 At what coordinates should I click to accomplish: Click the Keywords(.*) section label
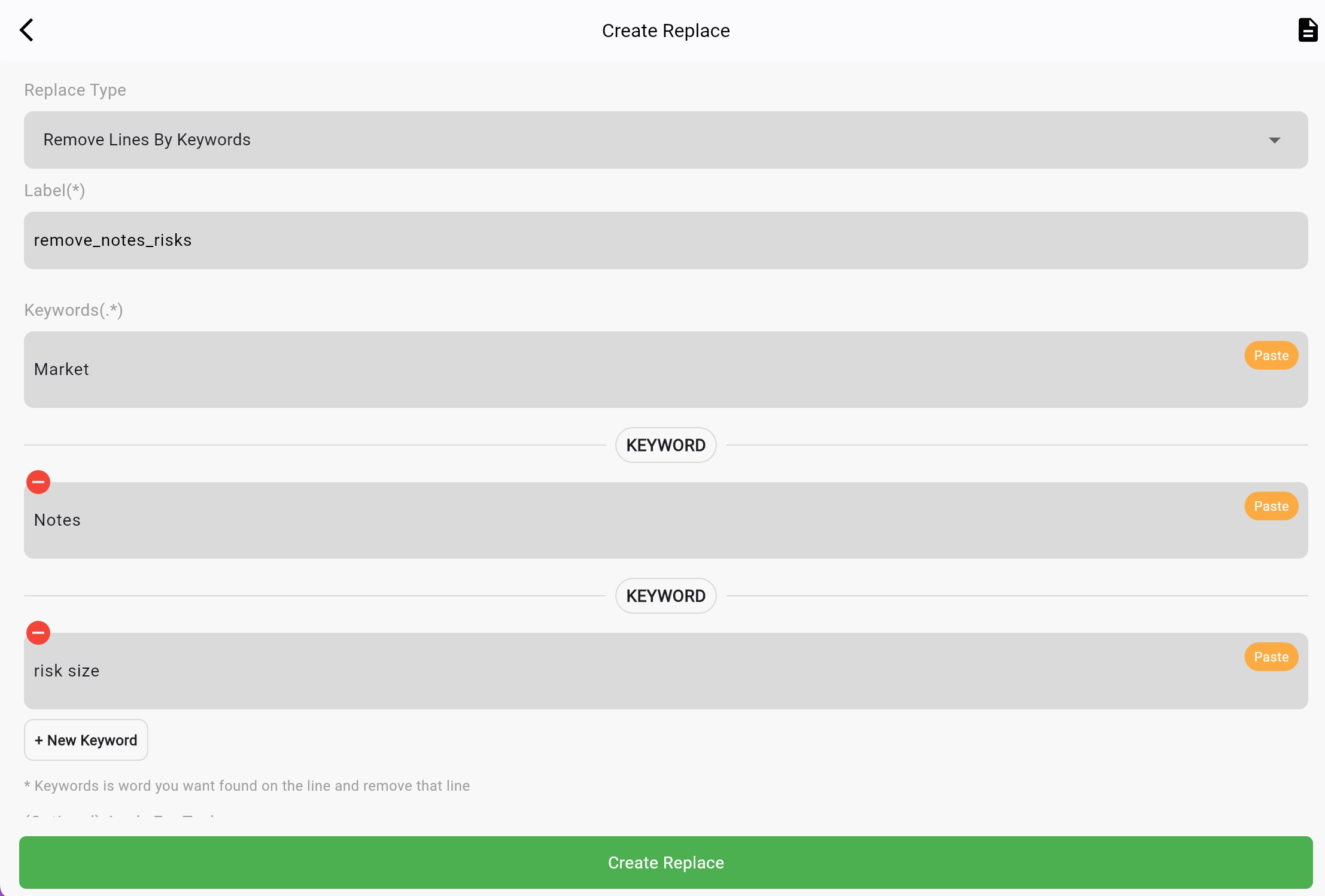74,310
